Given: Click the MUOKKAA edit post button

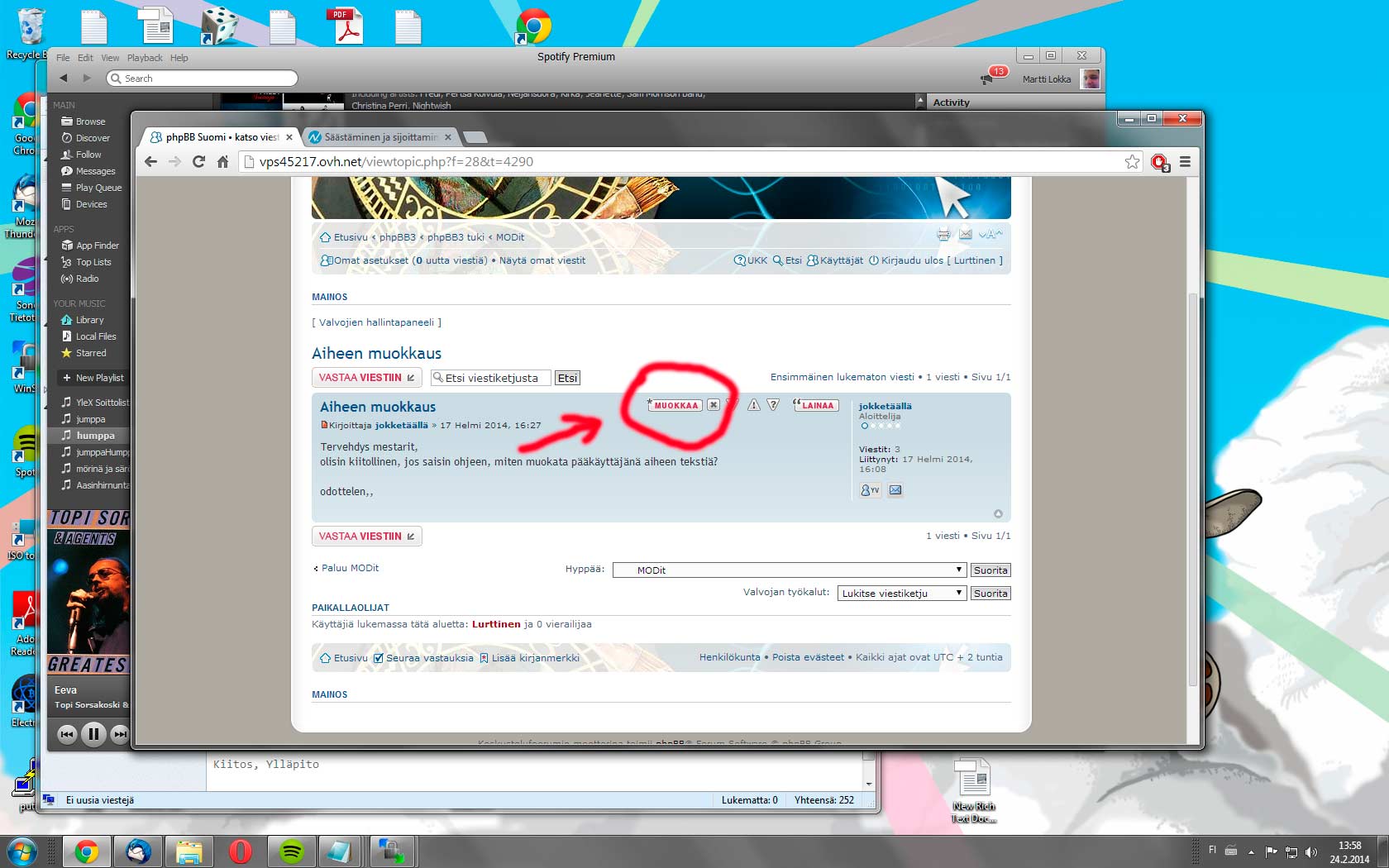Looking at the screenshot, I should [x=675, y=405].
